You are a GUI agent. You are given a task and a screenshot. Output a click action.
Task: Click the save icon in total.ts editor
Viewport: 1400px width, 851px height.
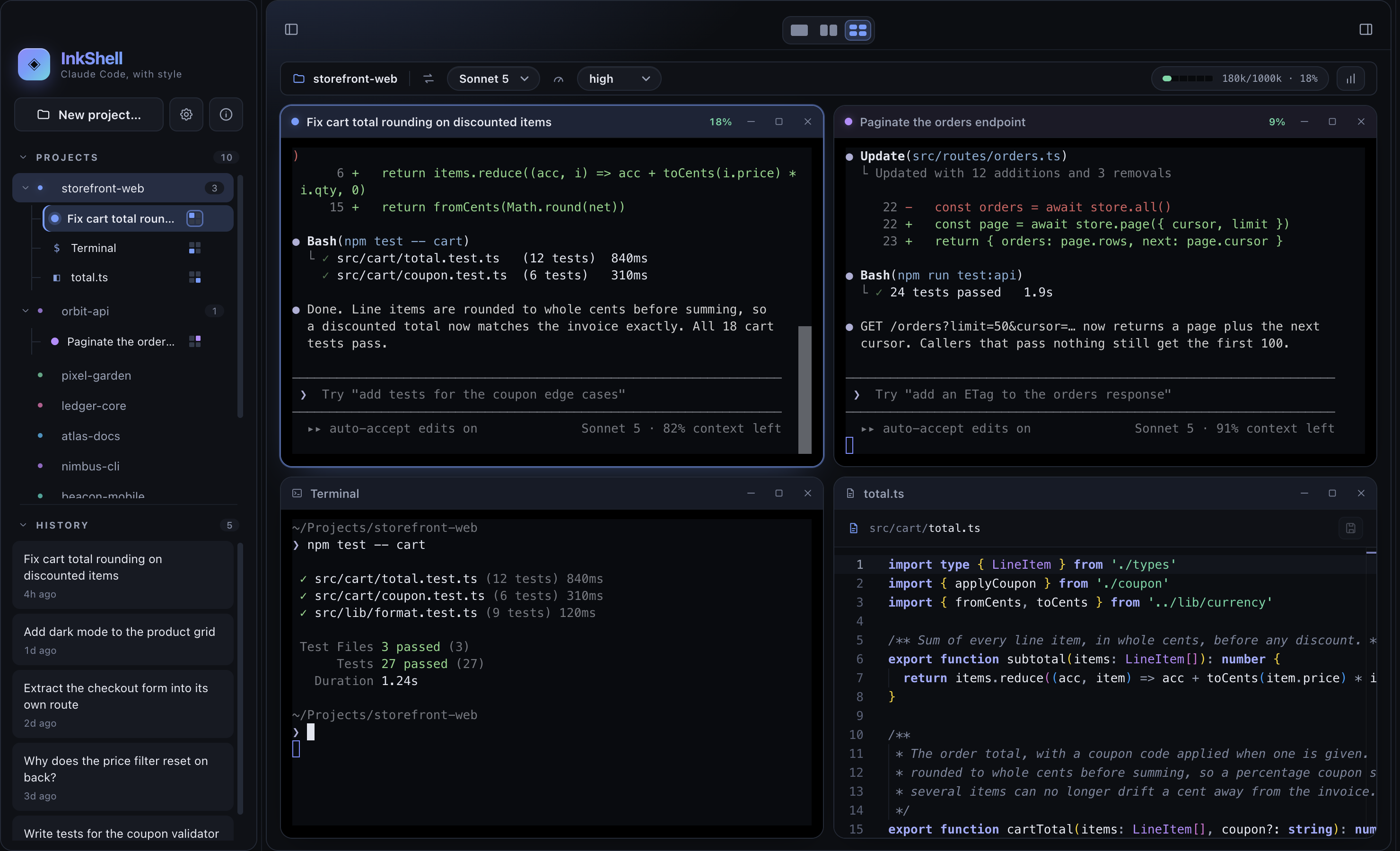click(1350, 528)
